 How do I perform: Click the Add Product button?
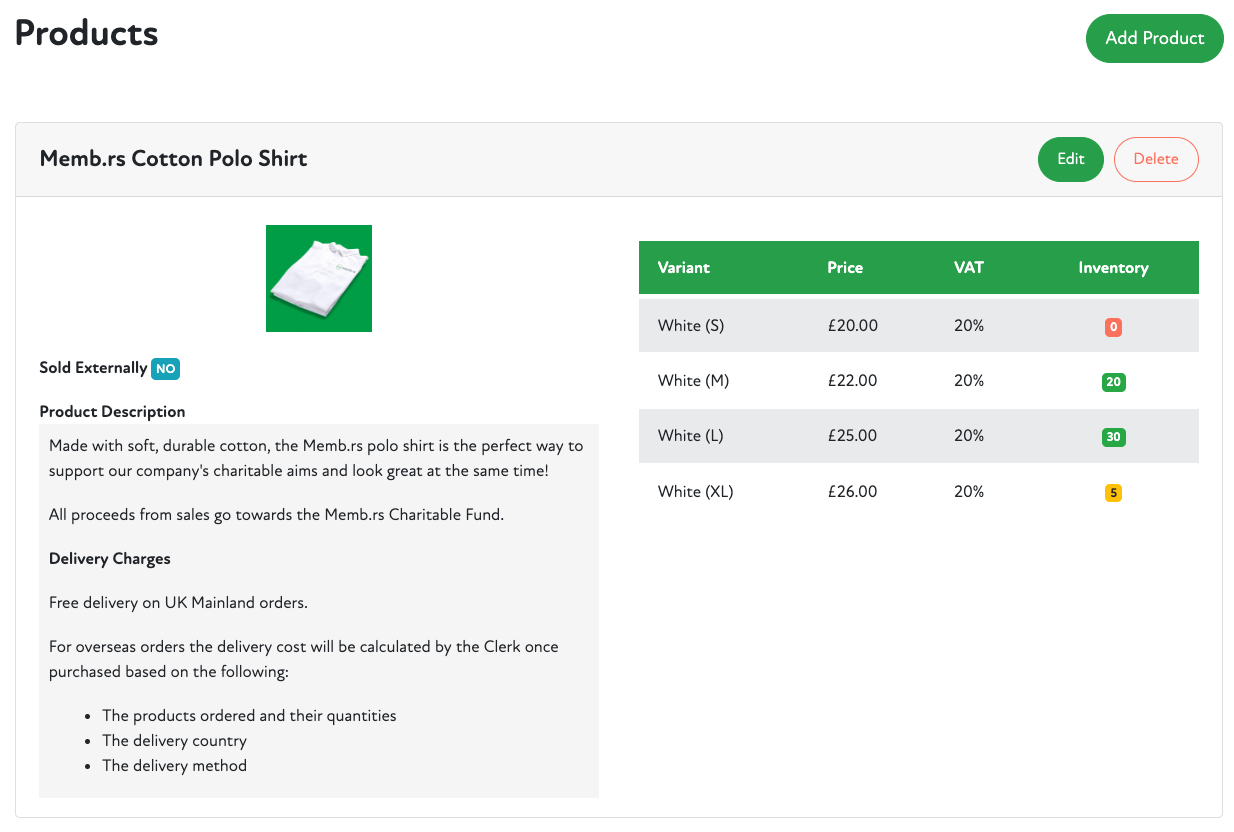(x=1154, y=38)
